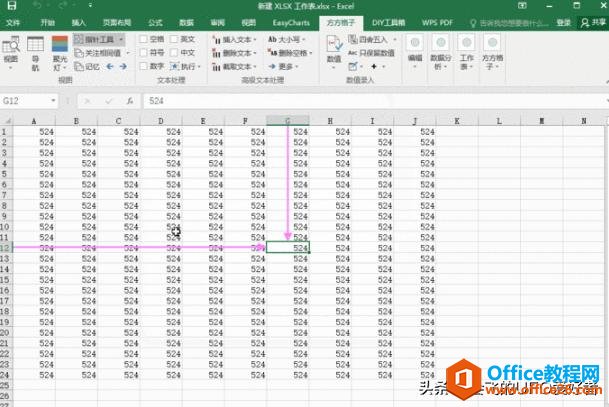Click the Tell Me search box
This screenshot has width=609, height=407.
[509, 23]
